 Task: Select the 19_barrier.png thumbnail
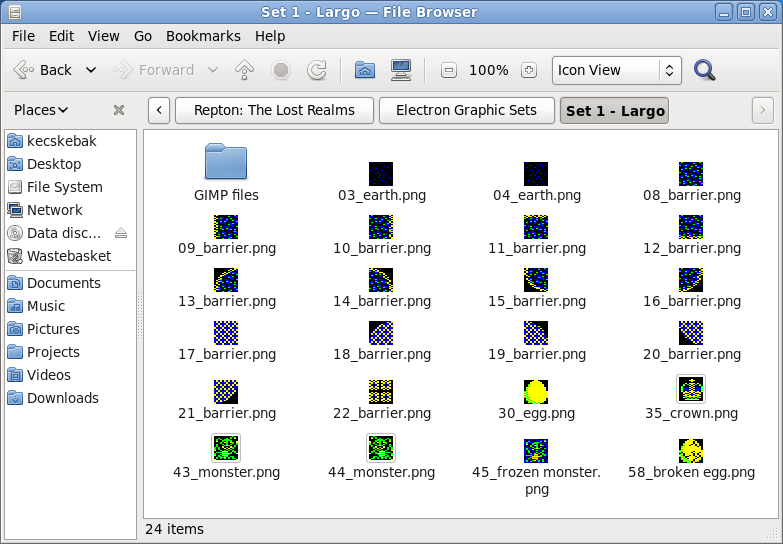pyautogui.click(x=536, y=333)
